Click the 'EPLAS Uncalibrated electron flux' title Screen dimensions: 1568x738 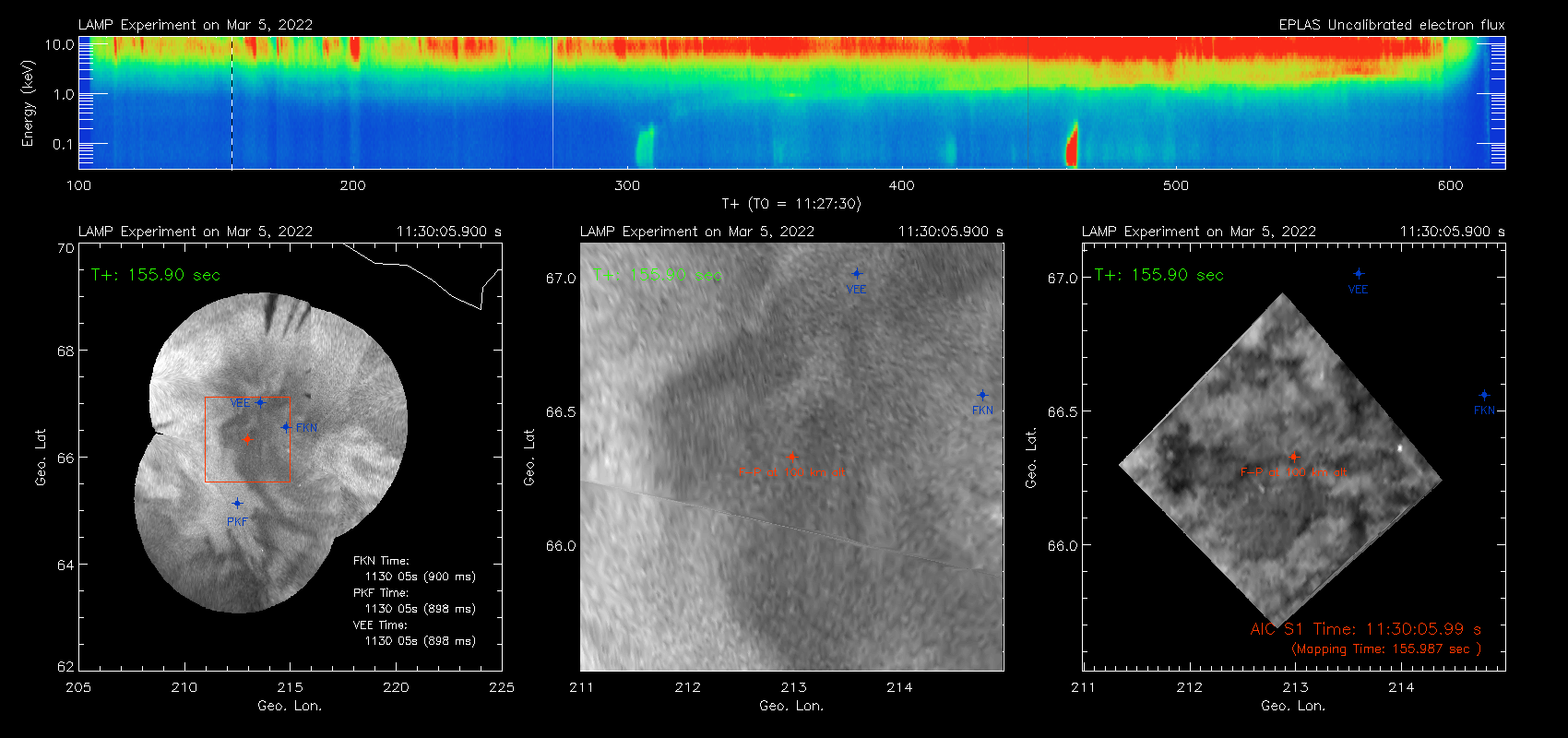(x=1392, y=25)
